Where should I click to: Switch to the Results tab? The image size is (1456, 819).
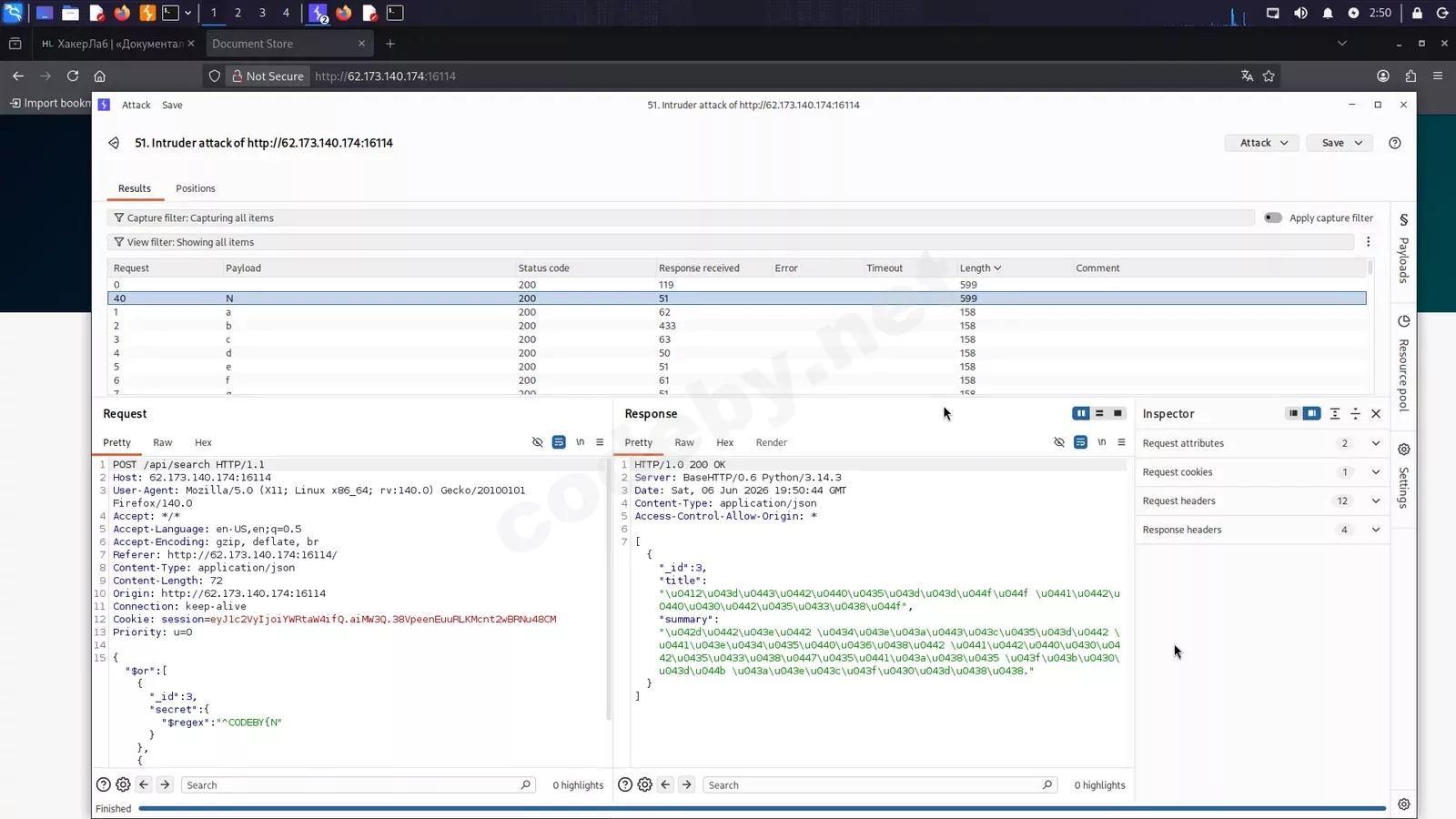[x=135, y=188]
